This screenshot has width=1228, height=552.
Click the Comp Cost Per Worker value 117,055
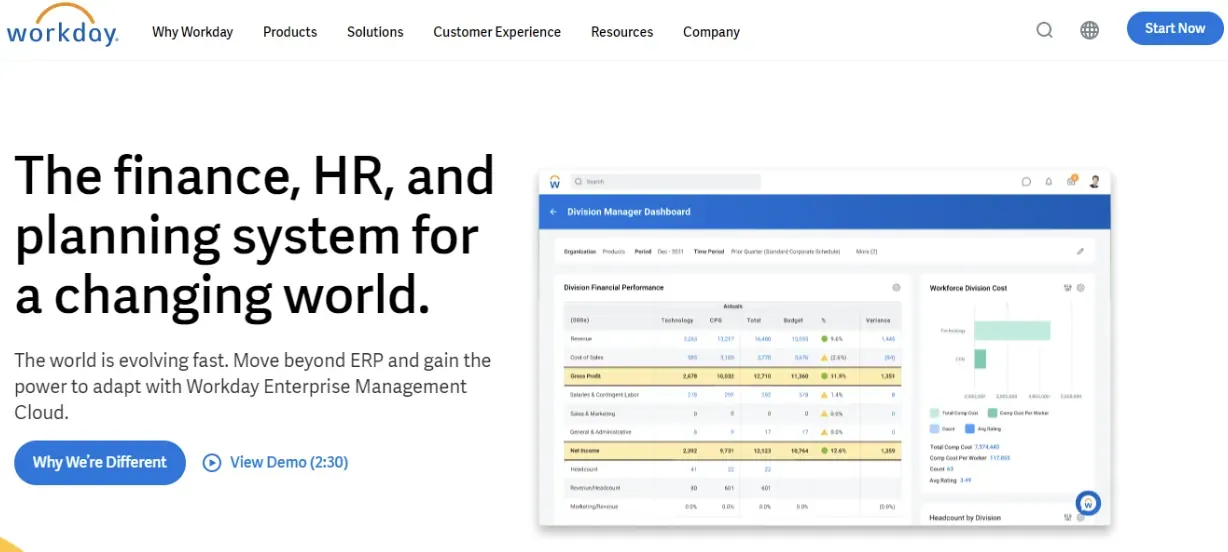coord(1000,457)
